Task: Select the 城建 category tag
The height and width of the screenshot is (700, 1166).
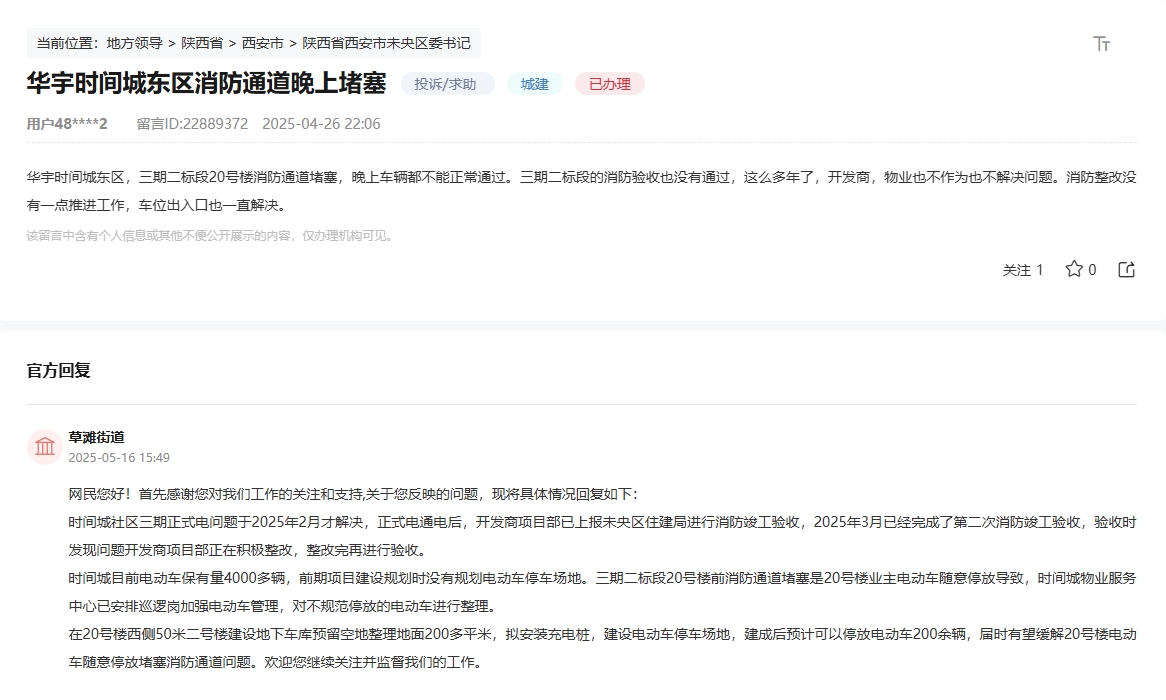Action: click(535, 84)
